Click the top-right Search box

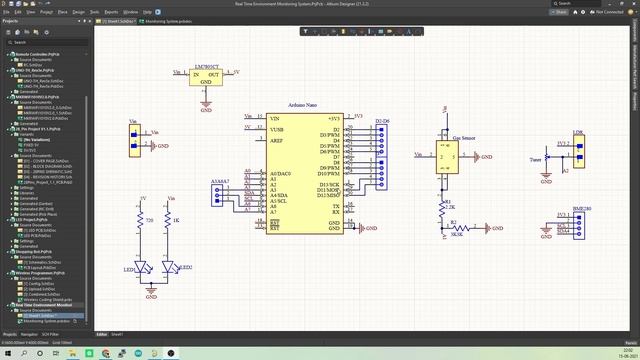tap(576, 3)
